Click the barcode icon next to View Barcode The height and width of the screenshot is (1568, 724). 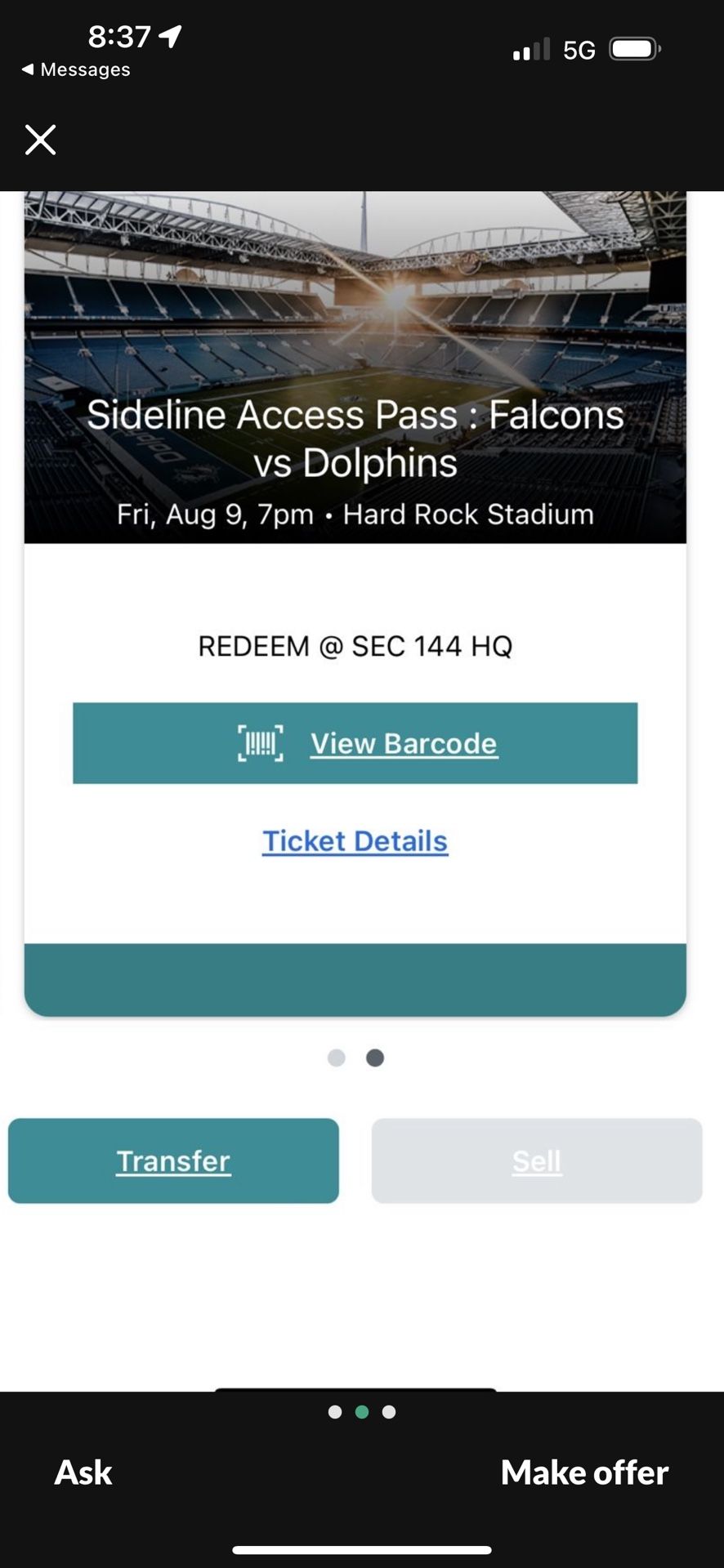[259, 743]
